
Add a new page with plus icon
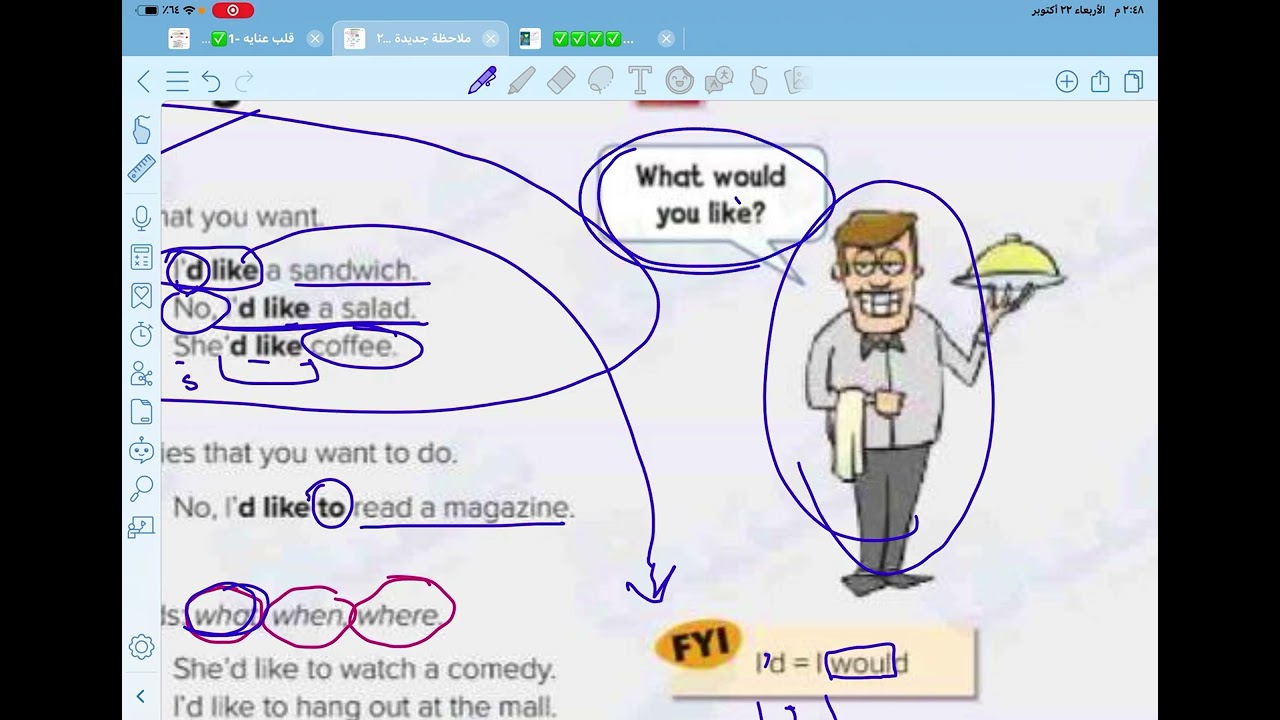(1067, 82)
